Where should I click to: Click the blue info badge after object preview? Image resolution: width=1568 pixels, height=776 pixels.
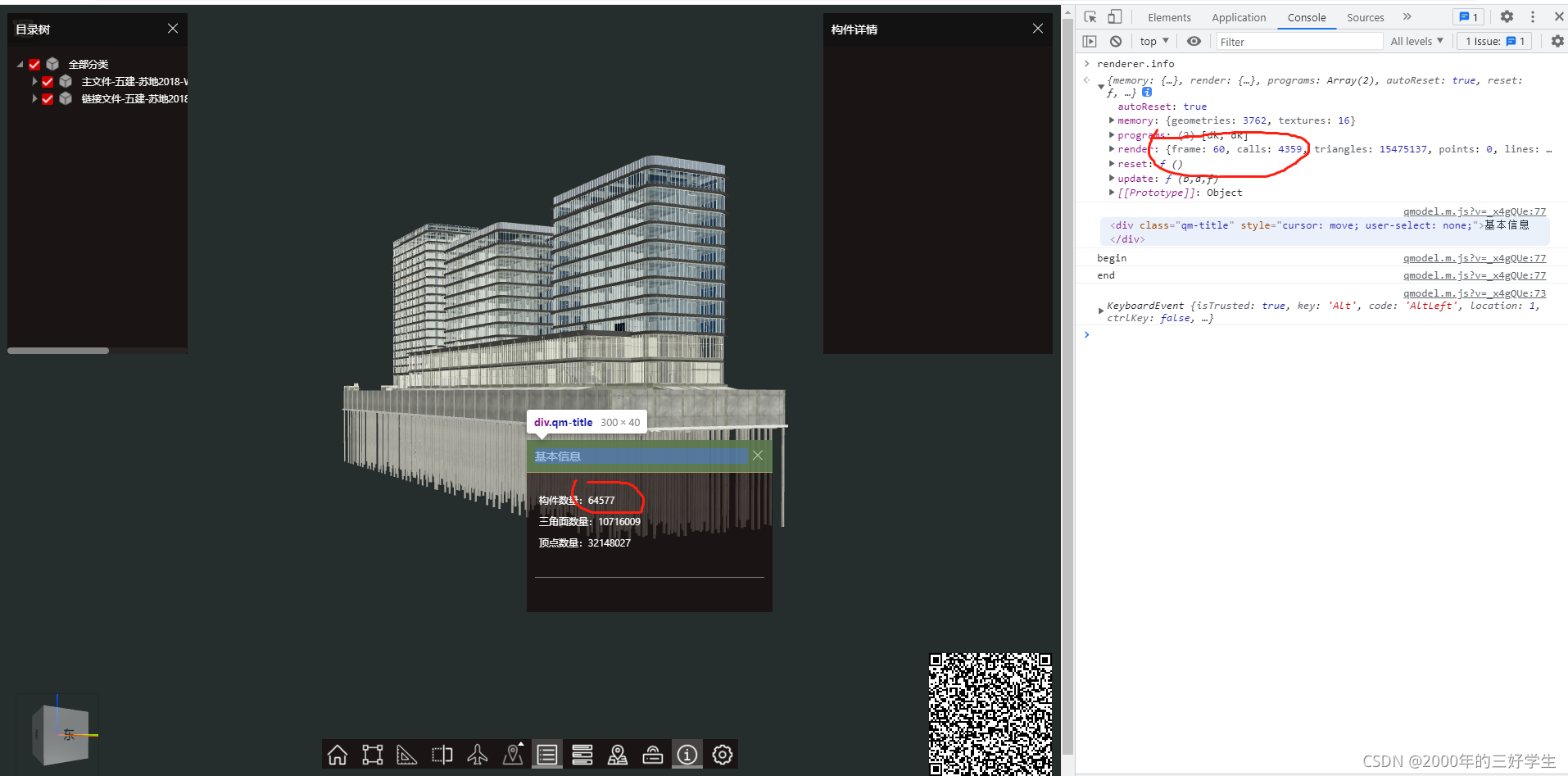(1147, 93)
